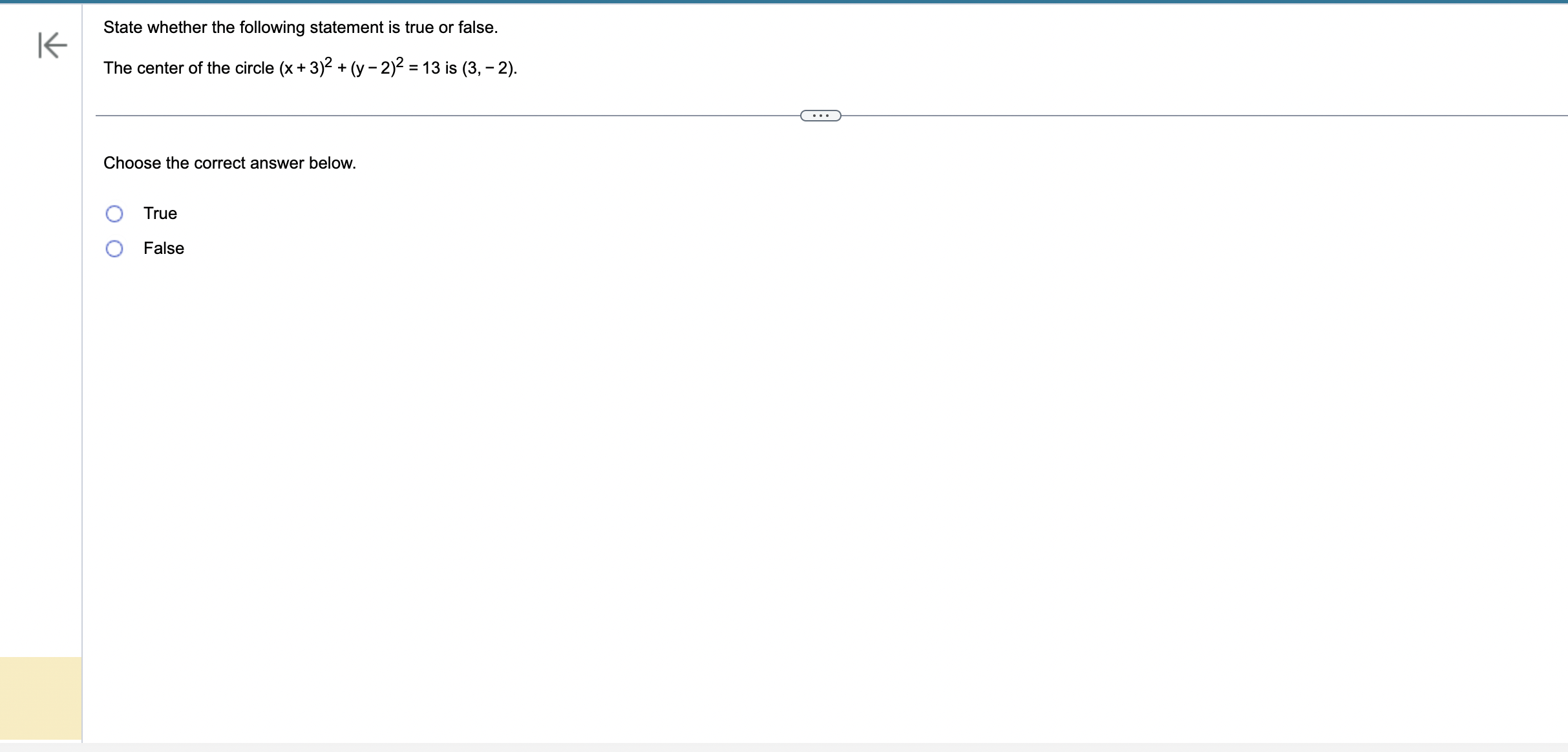Select the True radio button

click(114, 214)
